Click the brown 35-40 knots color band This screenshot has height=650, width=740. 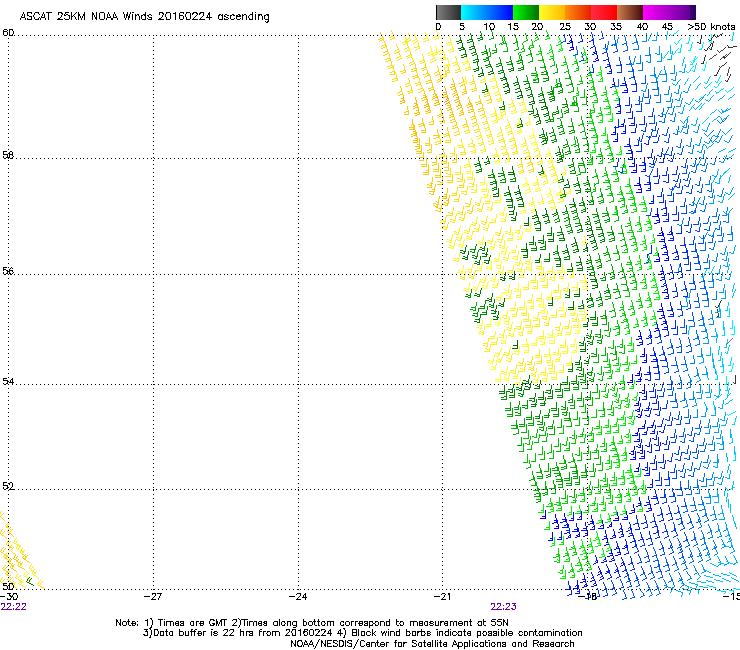click(630, 12)
